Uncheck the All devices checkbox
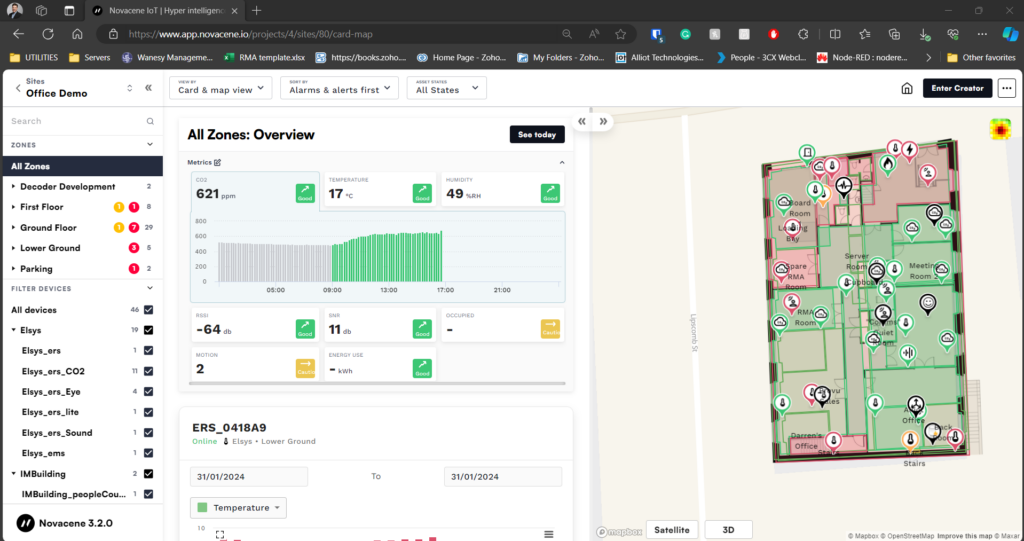The width and height of the screenshot is (1024, 541). point(148,310)
